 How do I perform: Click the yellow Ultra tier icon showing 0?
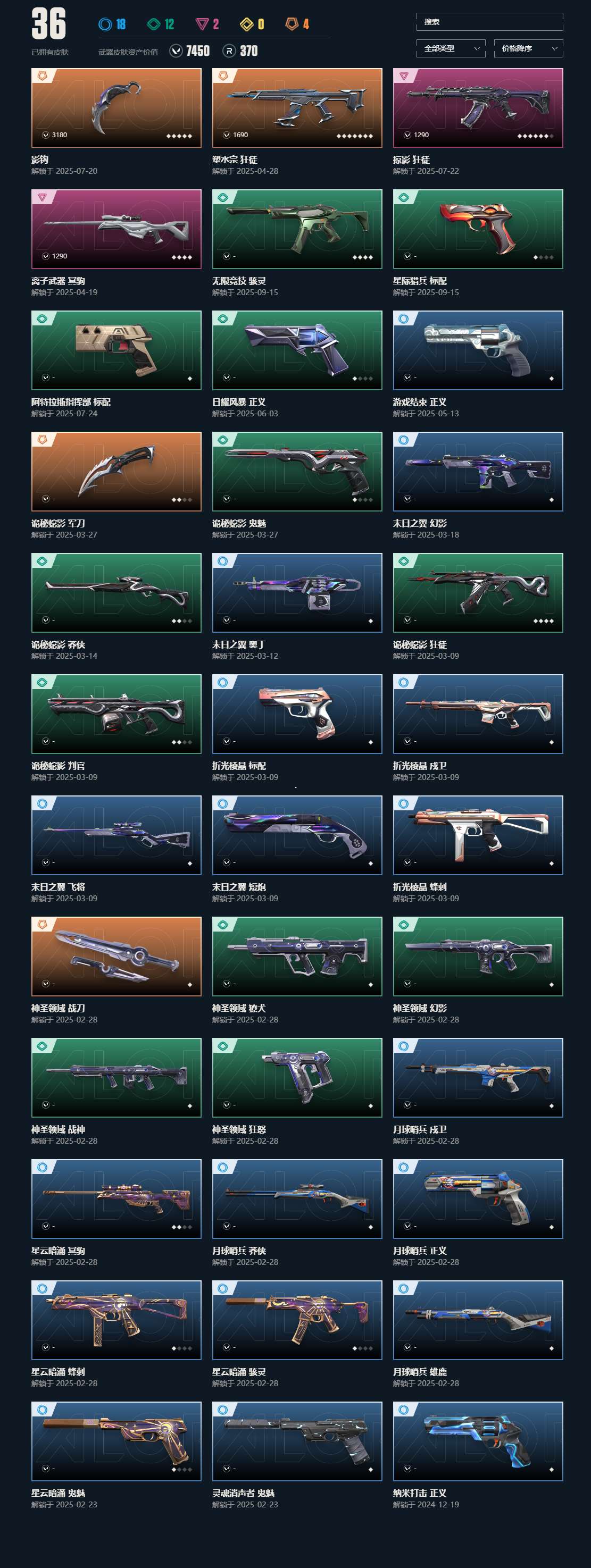point(246,24)
